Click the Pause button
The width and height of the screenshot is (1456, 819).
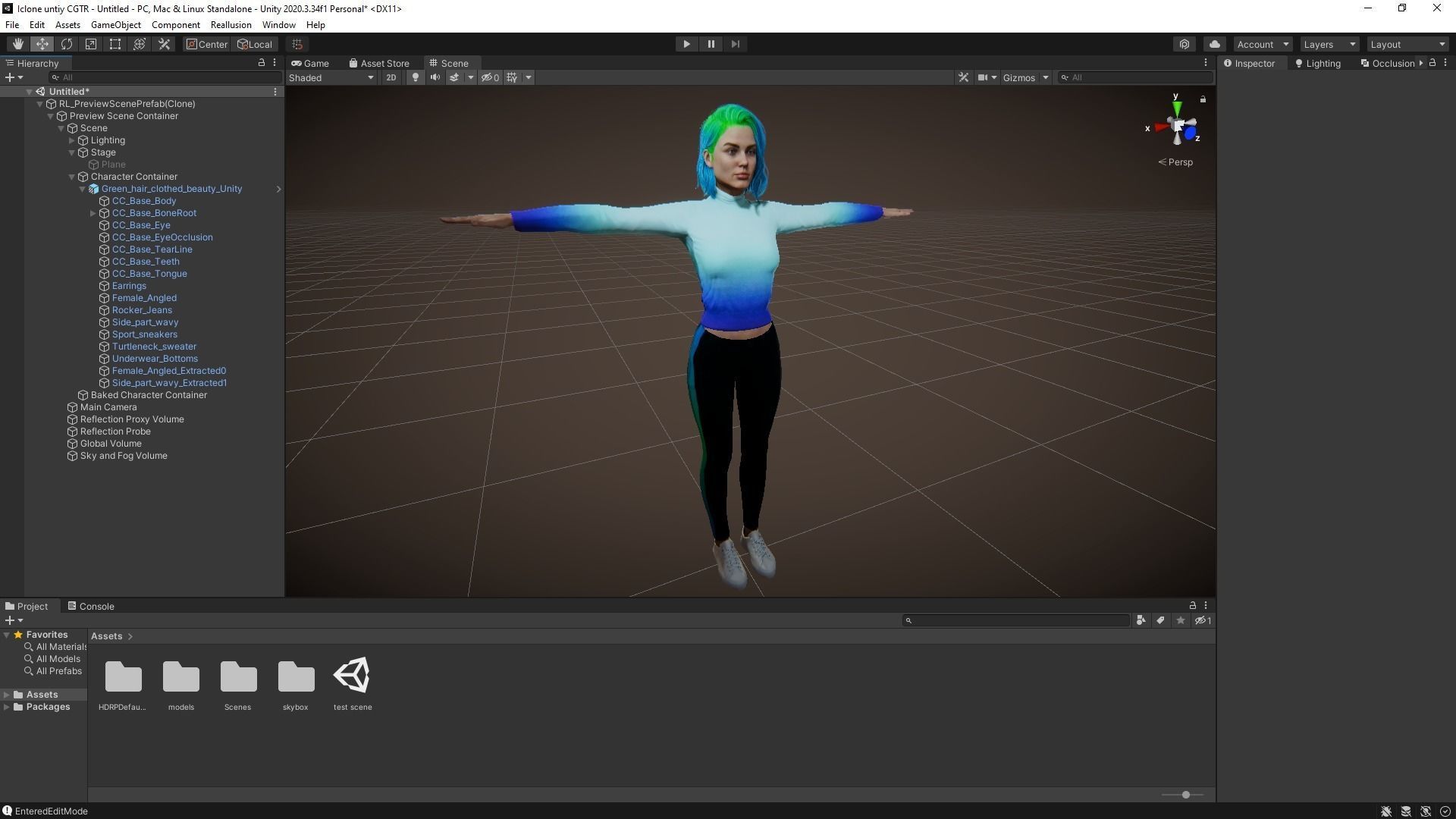click(x=711, y=44)
